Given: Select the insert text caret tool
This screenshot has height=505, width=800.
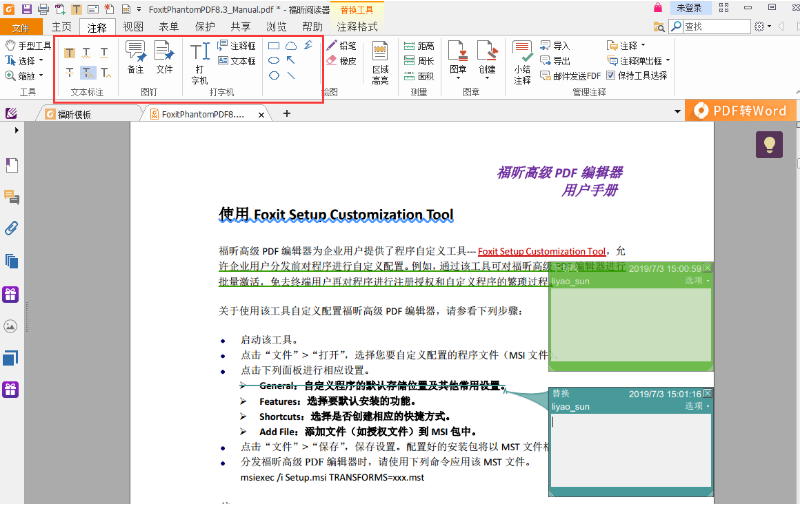Looking at the screenshot, I should click(105, 72).
